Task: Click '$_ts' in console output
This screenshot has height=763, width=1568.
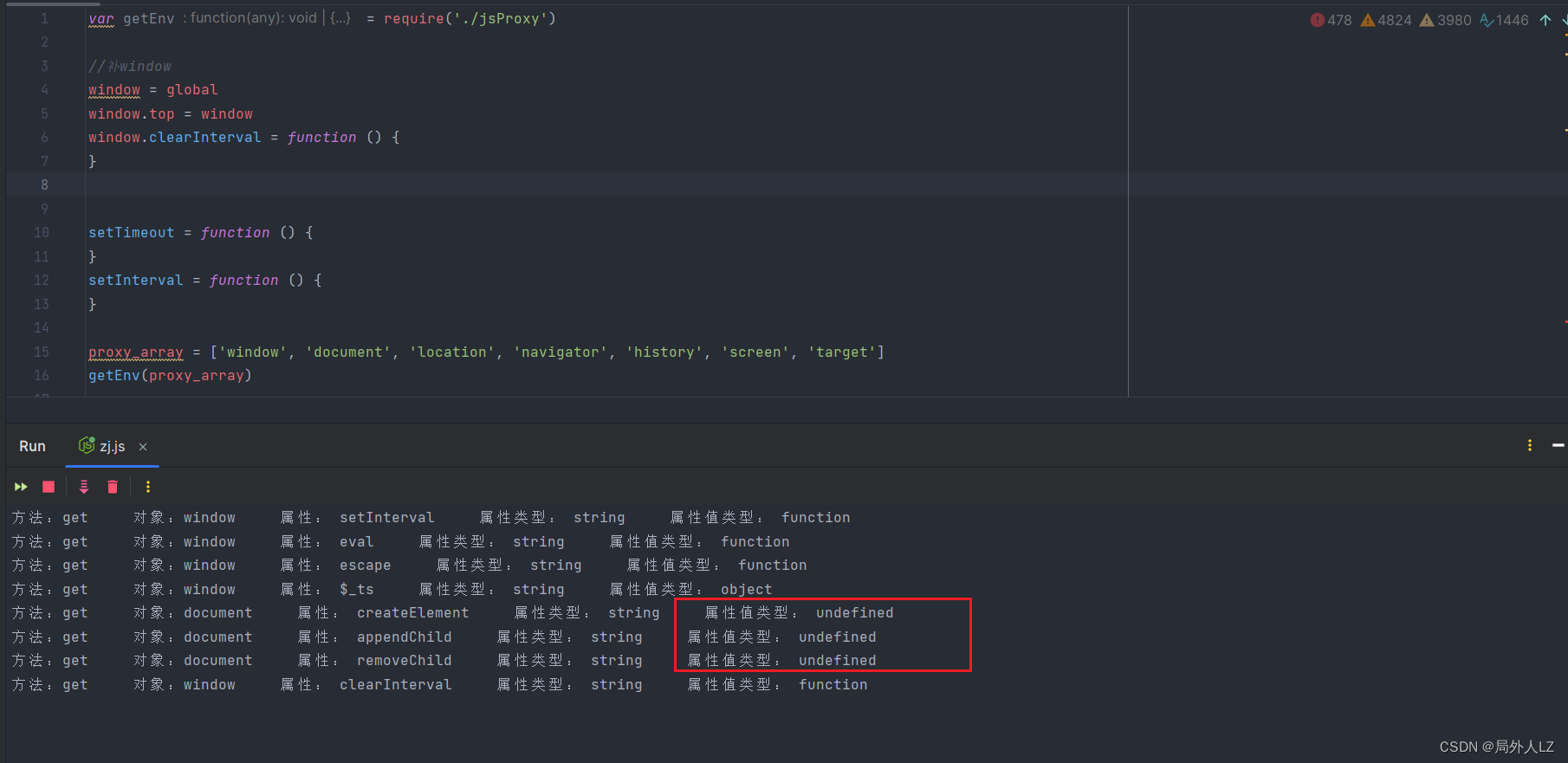Action: tap(357, 589)
